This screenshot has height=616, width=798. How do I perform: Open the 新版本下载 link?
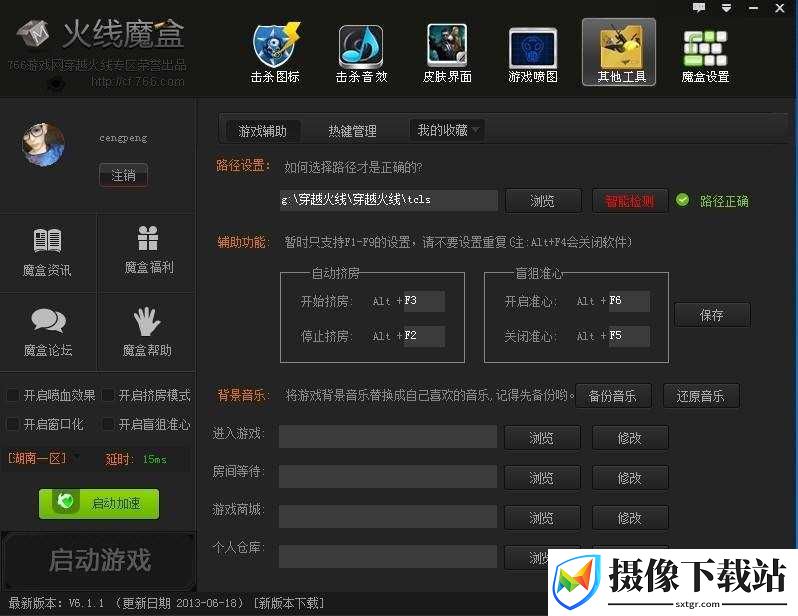pos(288,603)
